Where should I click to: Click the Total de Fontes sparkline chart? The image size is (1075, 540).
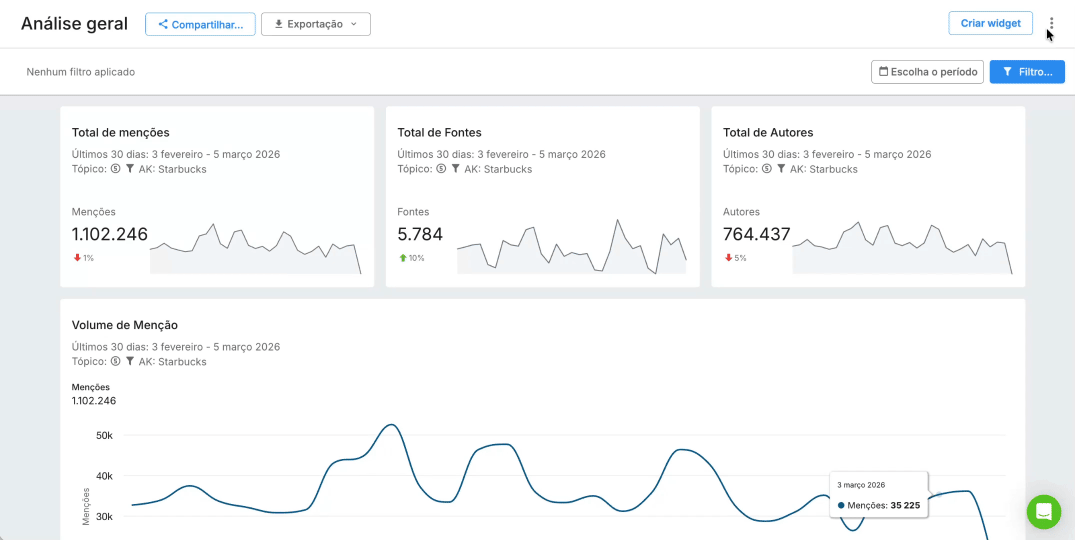point(571,247)
